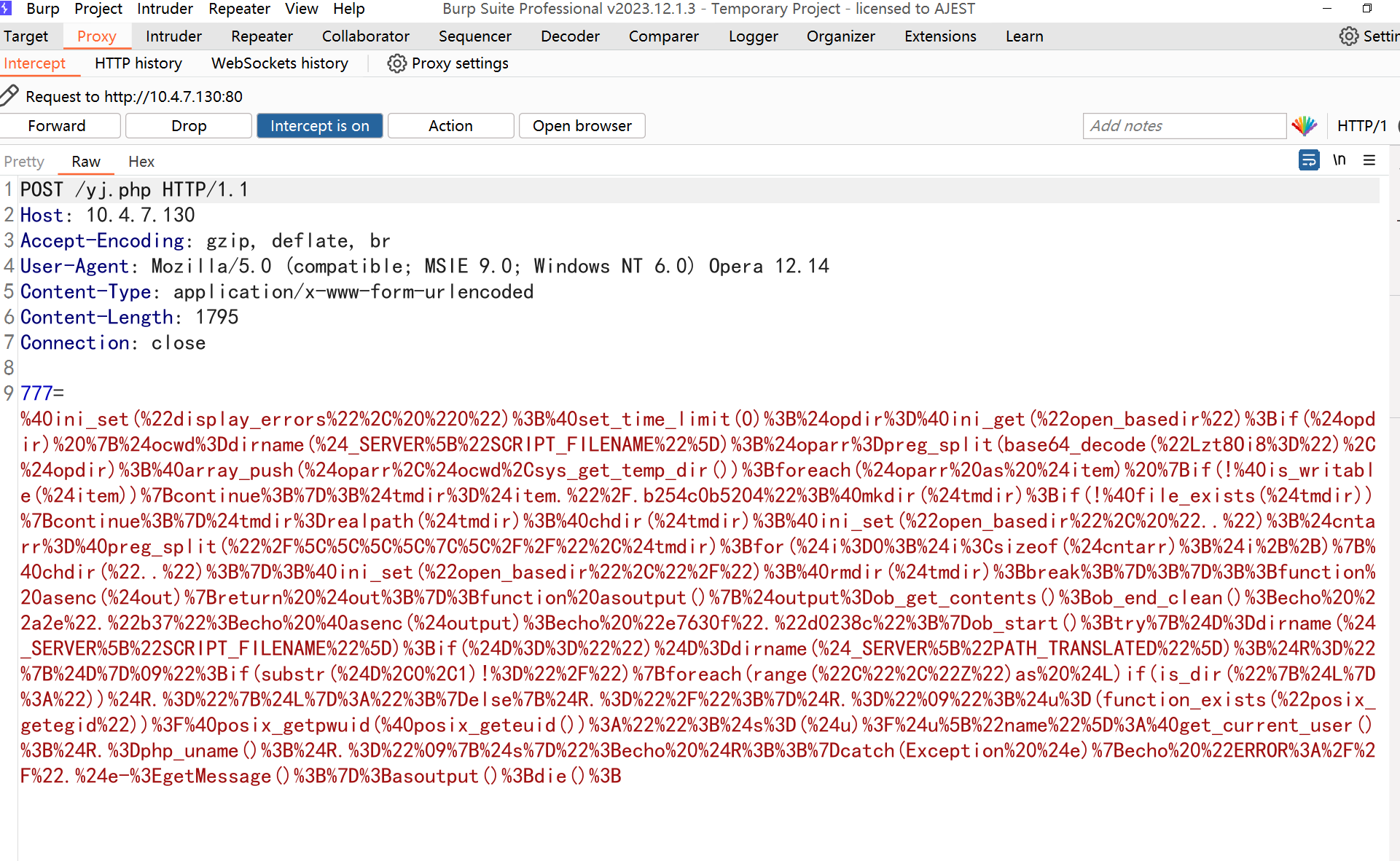Click the pencil edit target icon
The width and height of the screenshot is (1400, 861).
click(9, 95)
